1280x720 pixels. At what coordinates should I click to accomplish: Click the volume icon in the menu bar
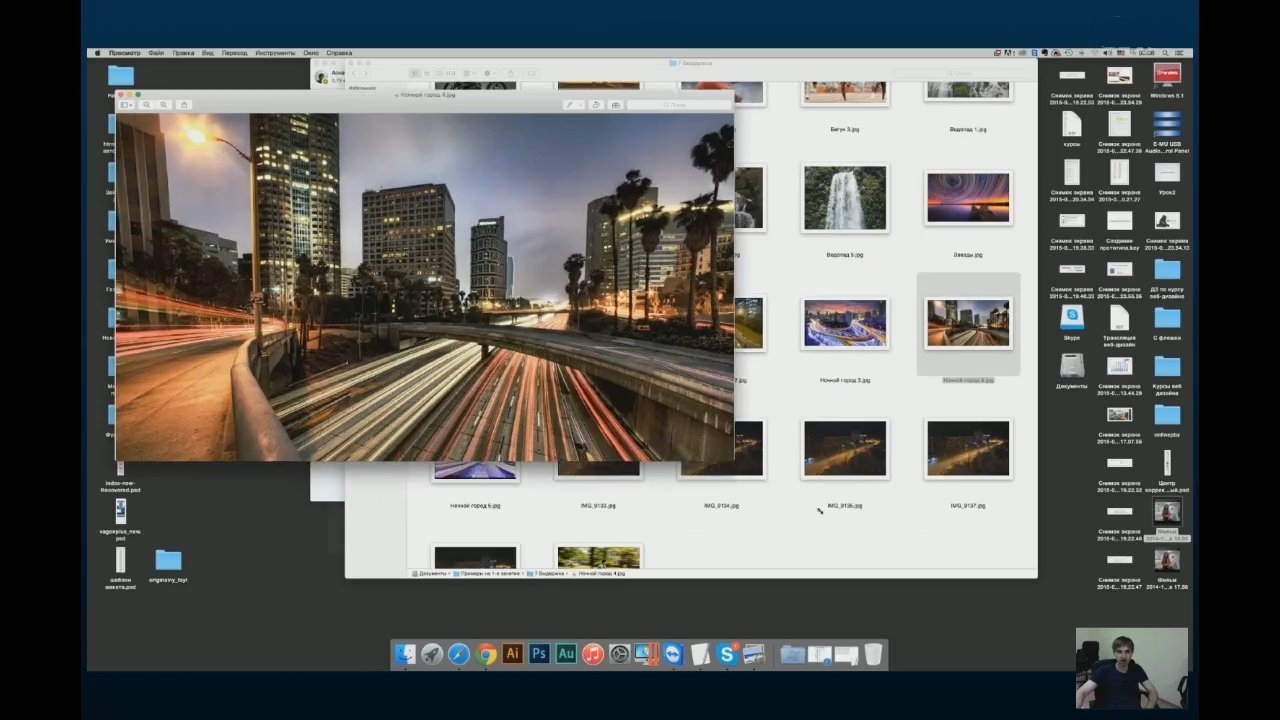(1106, 53)
